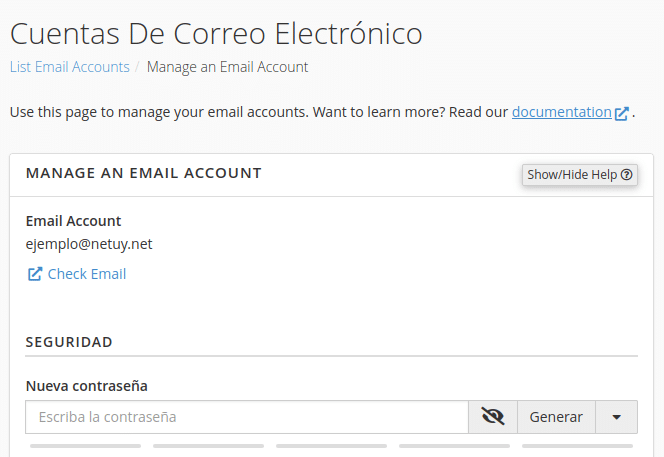Click the question mark help icon
664x457 pixels.
(x=627, y=174)
